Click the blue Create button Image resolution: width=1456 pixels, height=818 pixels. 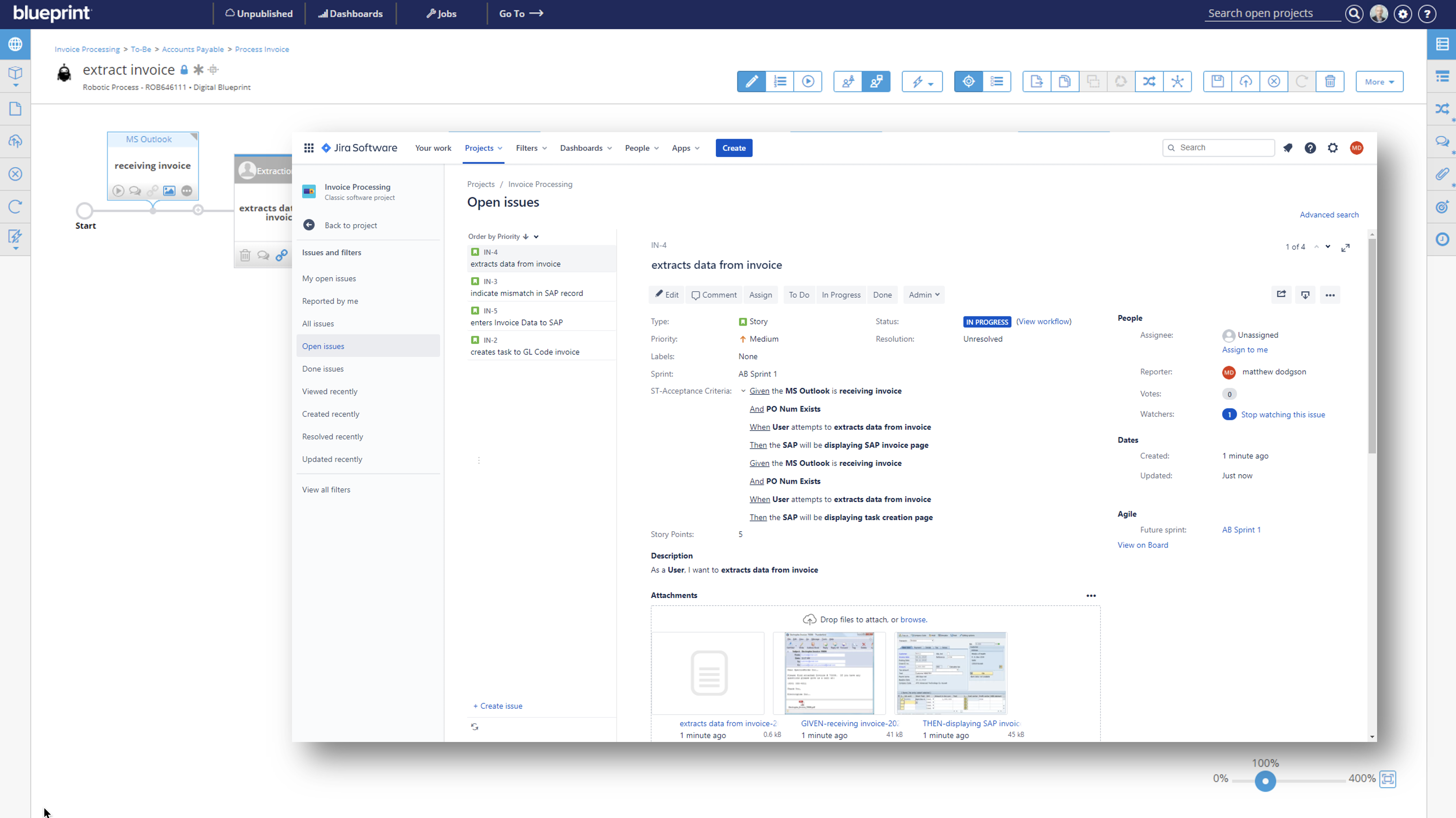tap(734, 148)
